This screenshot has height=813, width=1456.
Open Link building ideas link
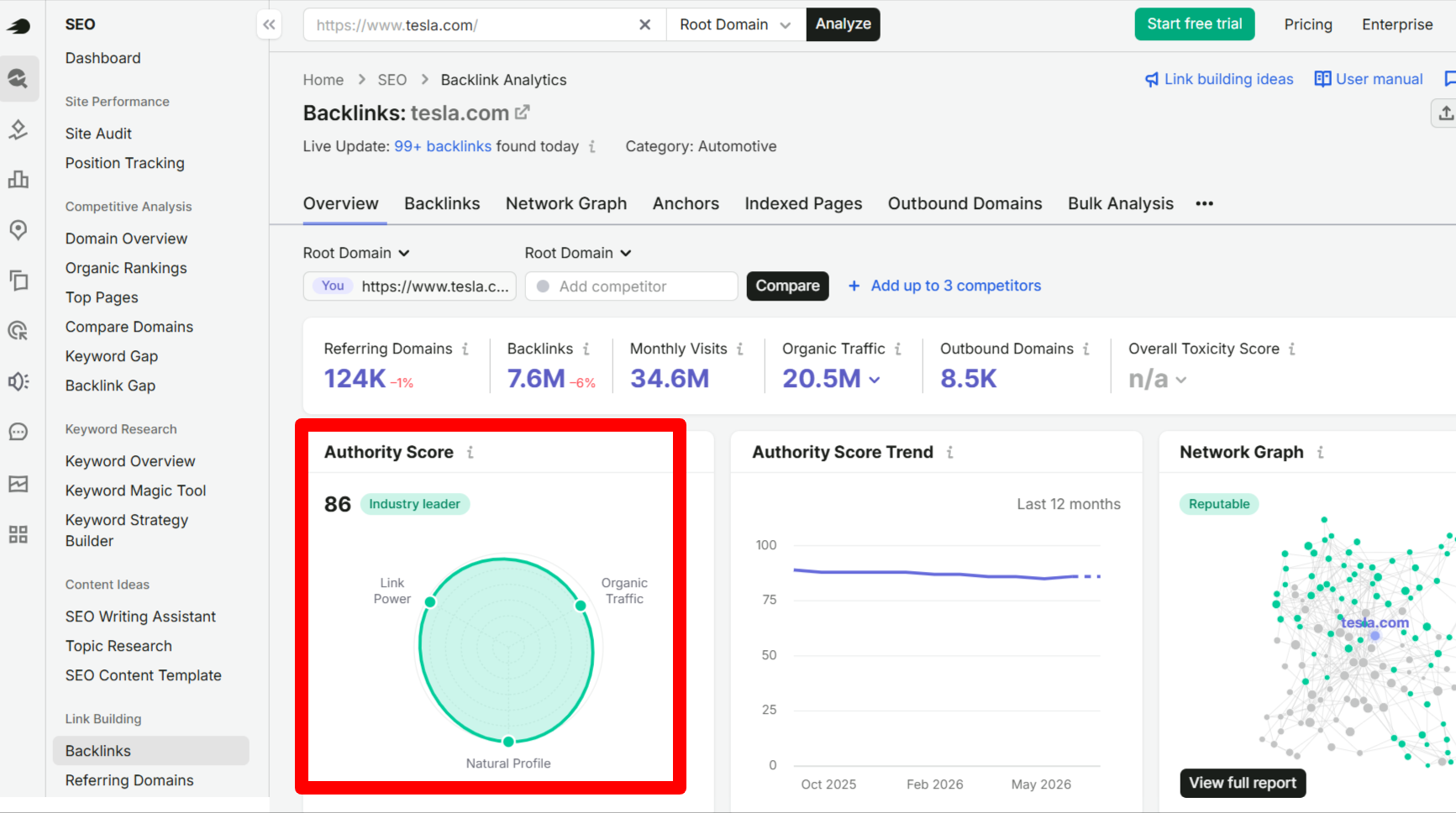pyautogui.click(x=1219, y=79)
